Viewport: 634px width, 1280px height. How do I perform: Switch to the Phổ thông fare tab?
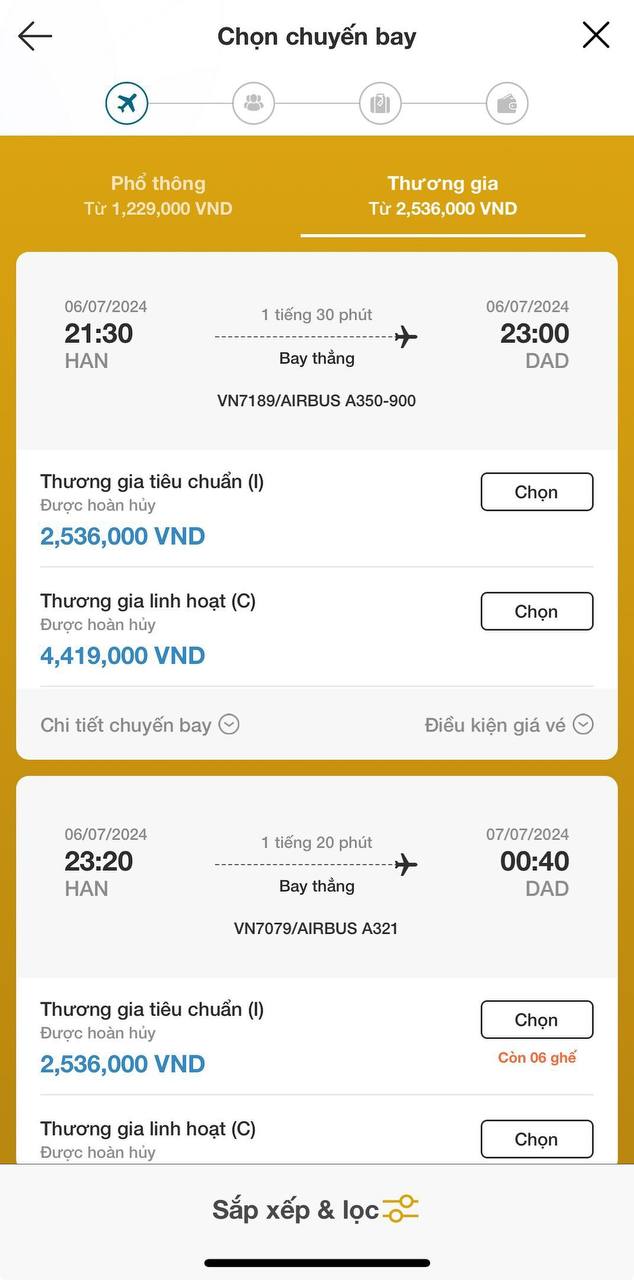(x=158, y=196)
